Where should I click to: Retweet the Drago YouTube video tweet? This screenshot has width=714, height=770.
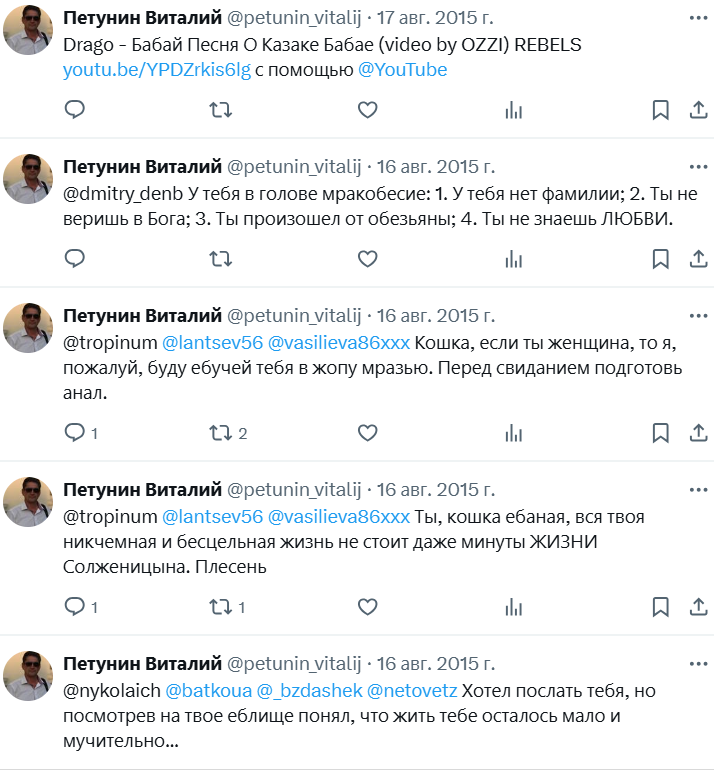pyautogui.click(x=221, y=110)
